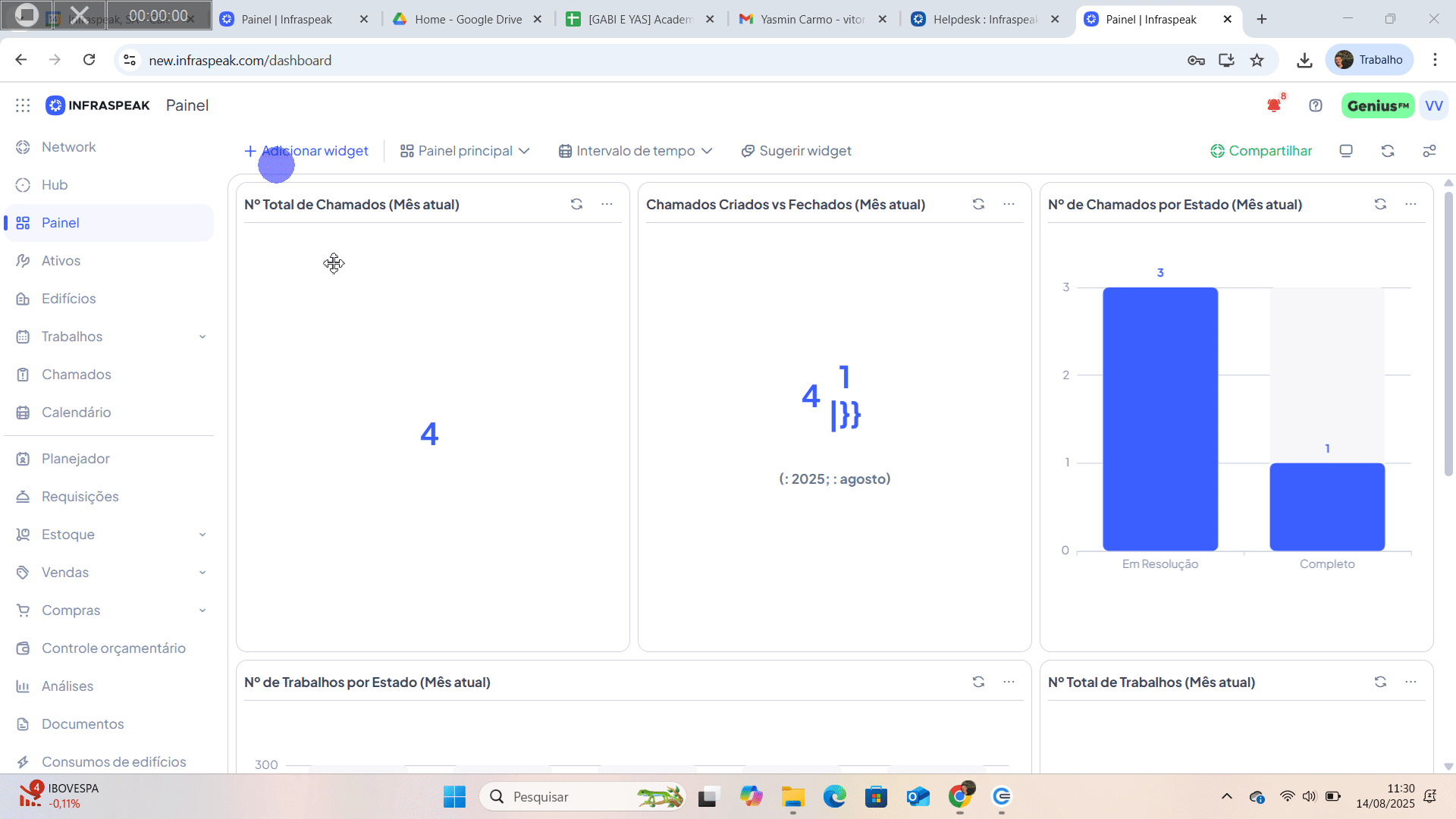Screen dimensions: 1456x819
Task: Expand the Trabalhos sidebar chevron
Action: (x=202, y=337)
